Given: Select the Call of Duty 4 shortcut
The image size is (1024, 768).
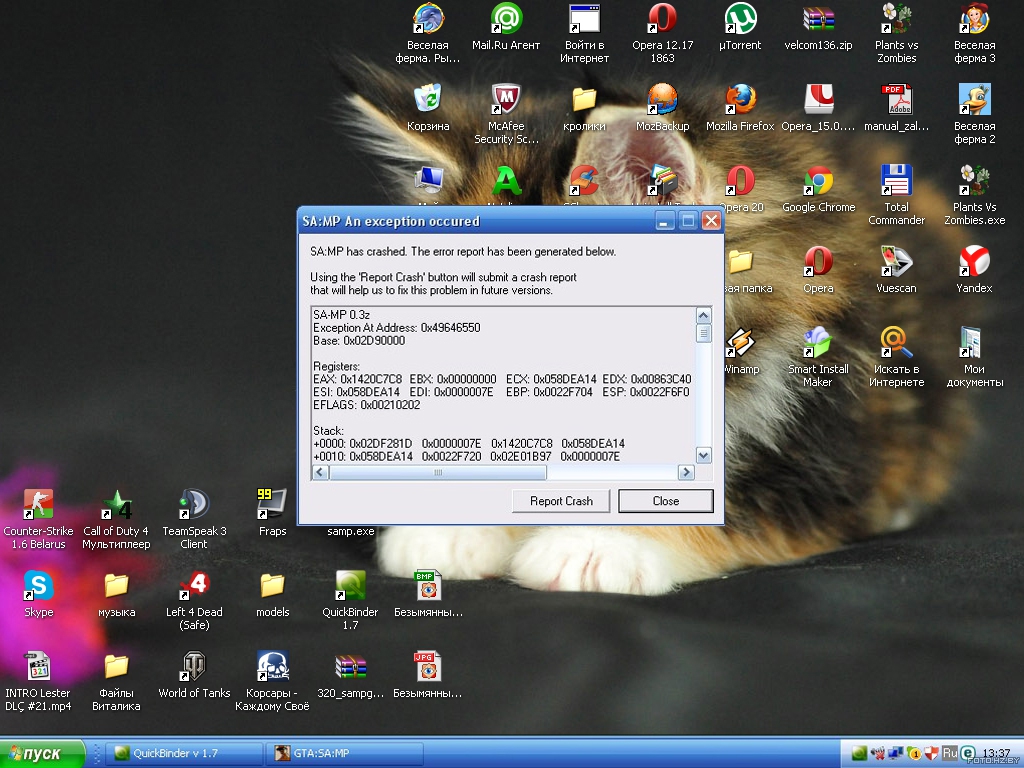Looking at the screenshot, I should (x=116, y=520).
